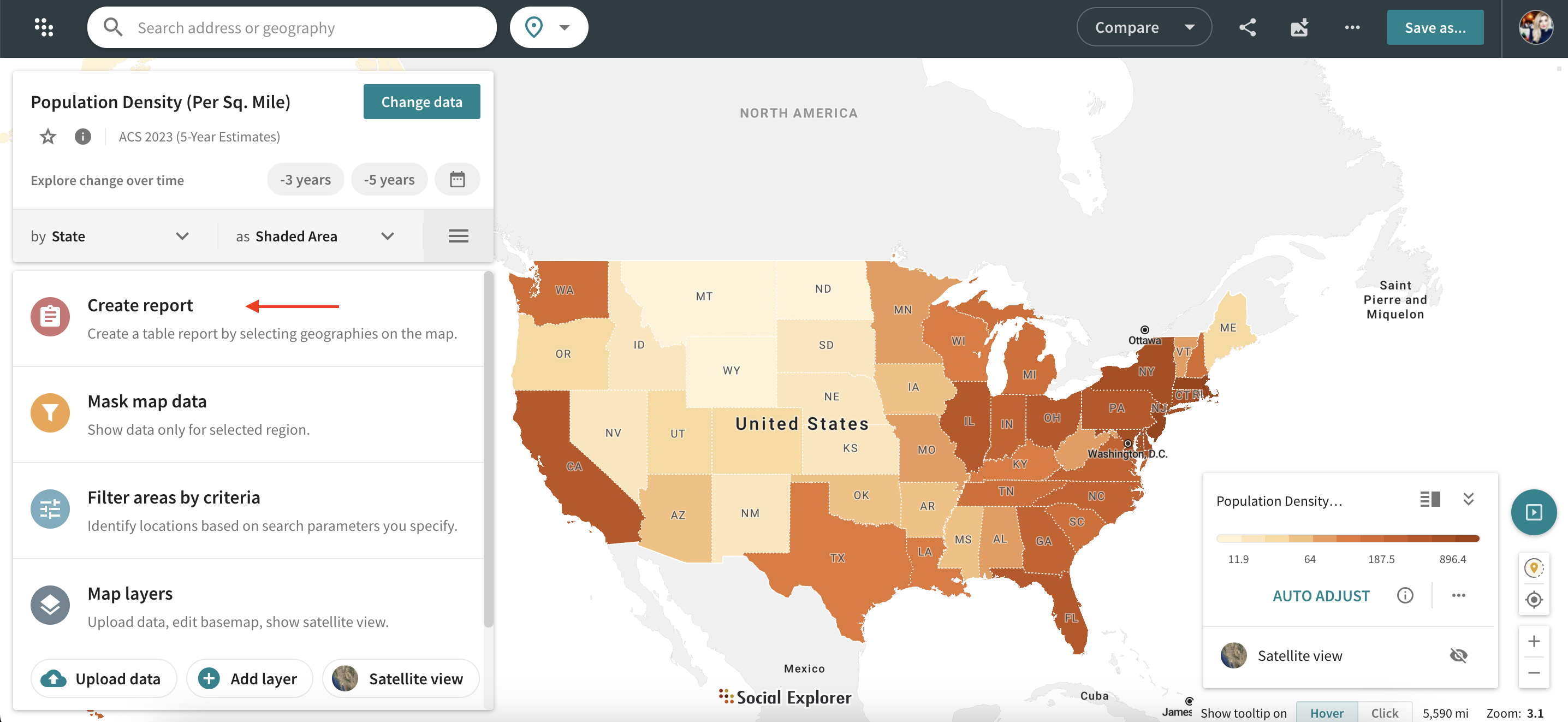Set tooltip to show on Click
The image size is (1568, 722).
pyautogui.click(x=1384, y=713)
